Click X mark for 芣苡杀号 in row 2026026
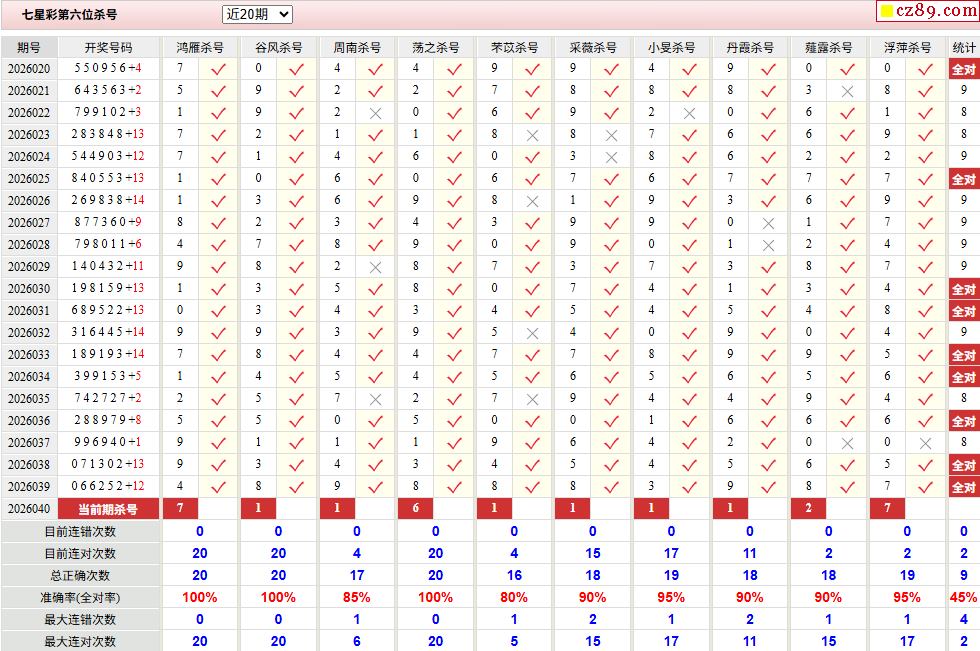980x651 pixels. tap(532, 201)
